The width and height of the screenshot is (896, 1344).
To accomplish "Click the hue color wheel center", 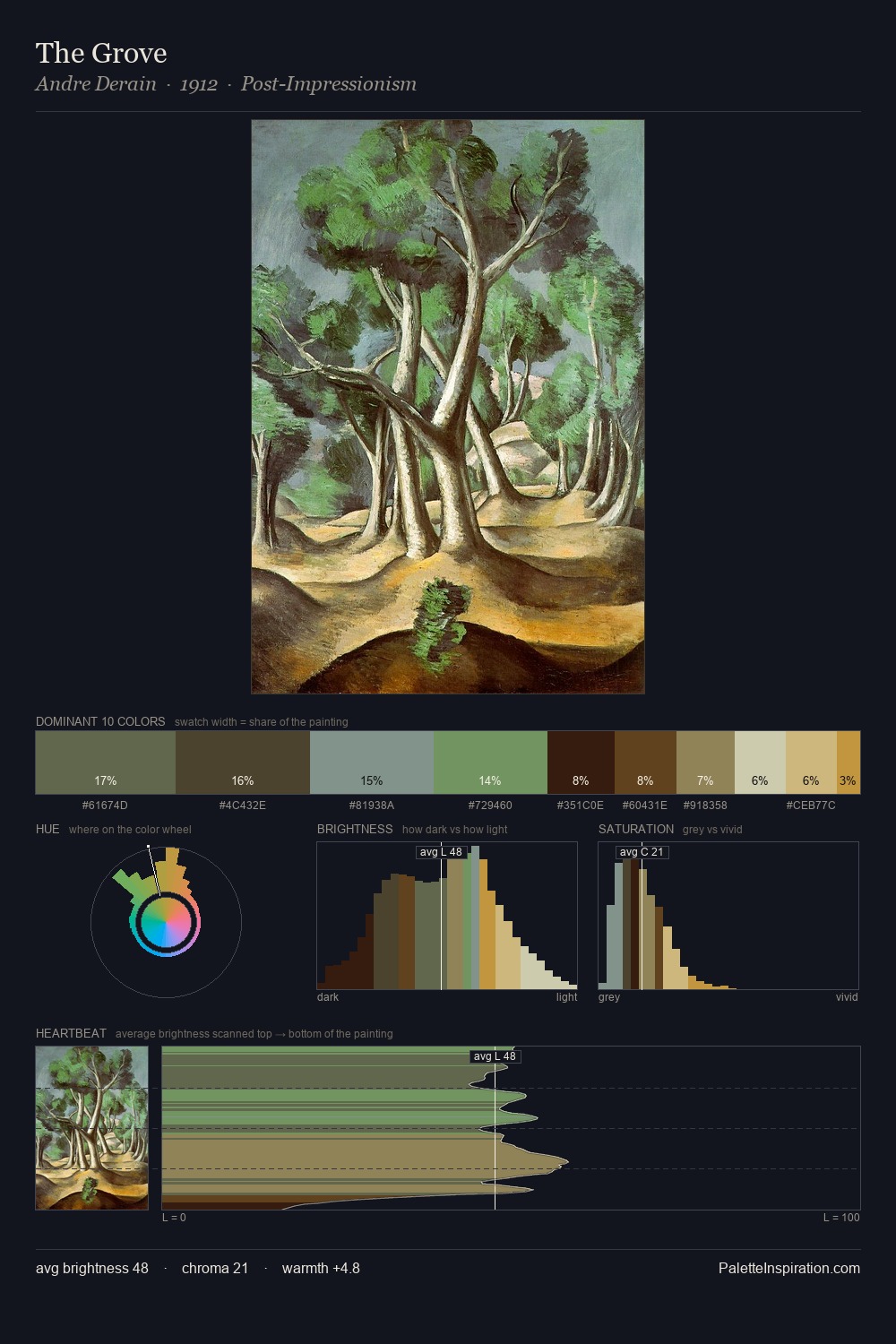I will pyautogui.click(x=166, y=922).
